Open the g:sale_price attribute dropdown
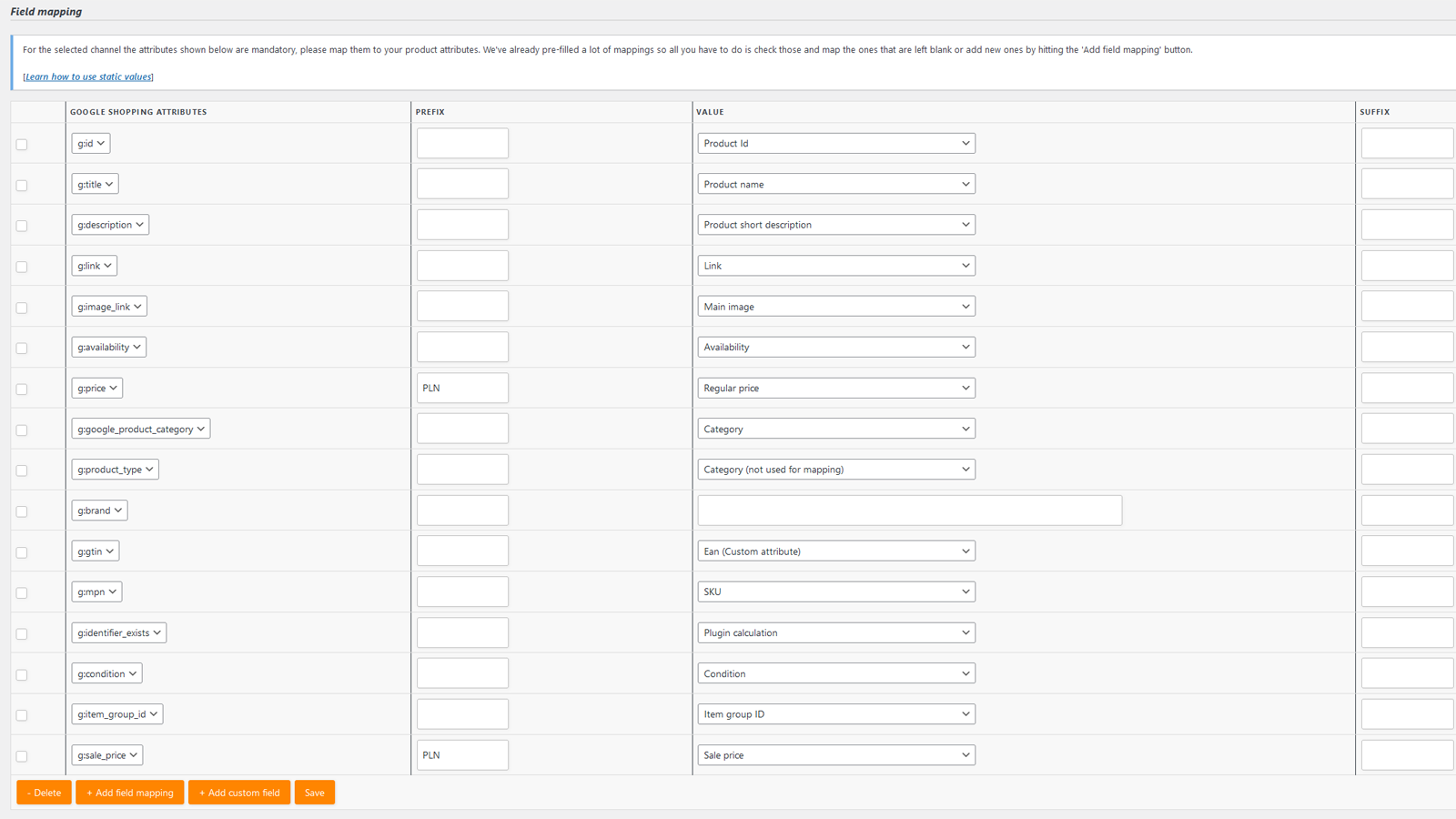 pos(107,755)
